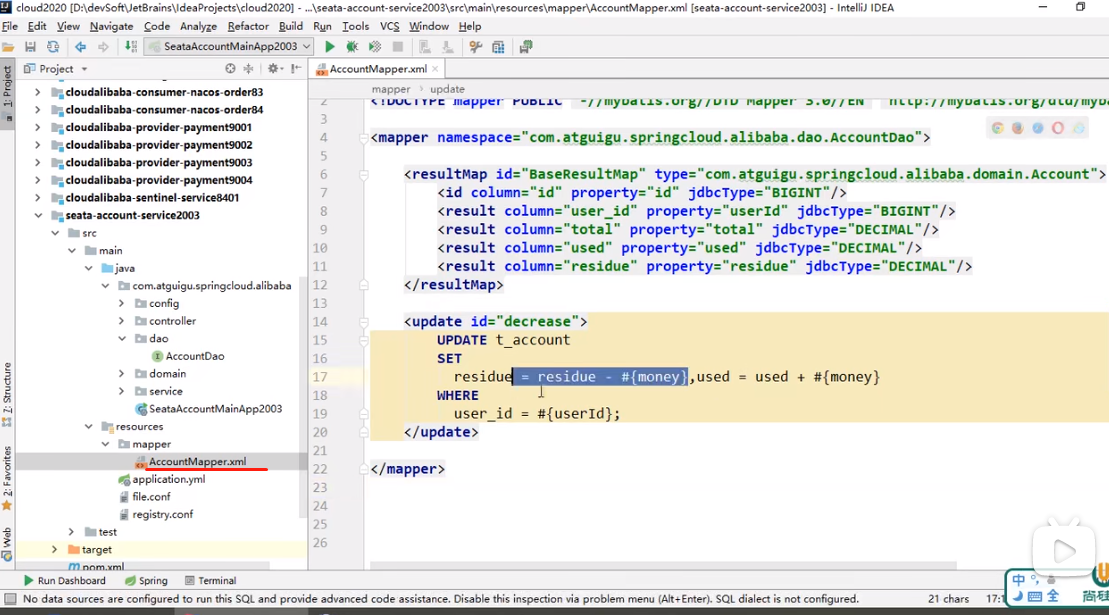
Task: Open the file in Chrome browser icon
Action: [x=997, y=128]
